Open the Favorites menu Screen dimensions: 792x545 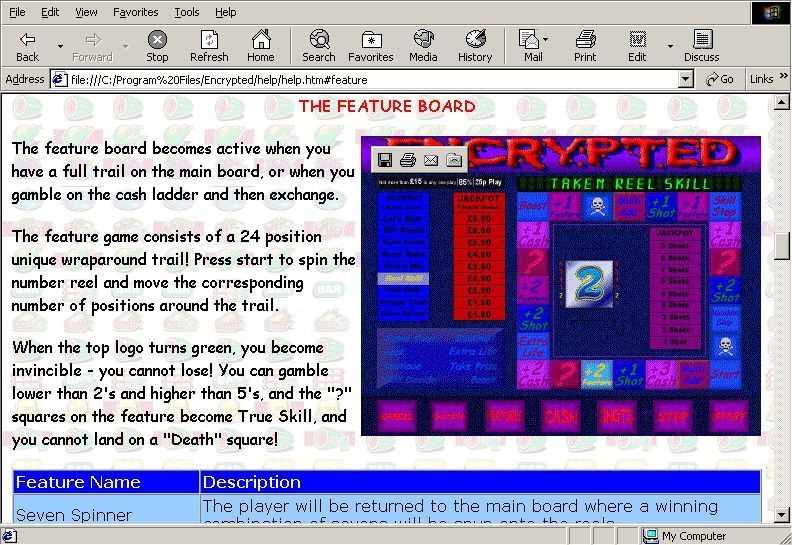(135, 12)
